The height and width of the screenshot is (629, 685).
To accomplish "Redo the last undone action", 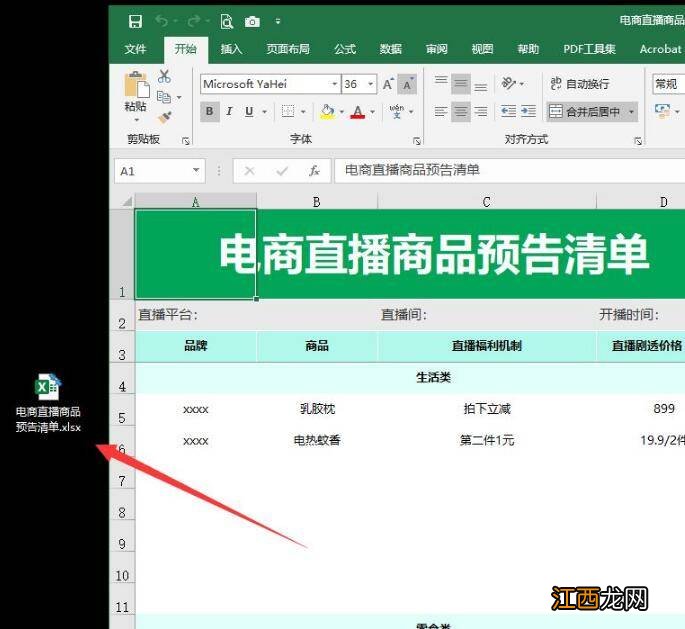I will [x=194, y=21].
